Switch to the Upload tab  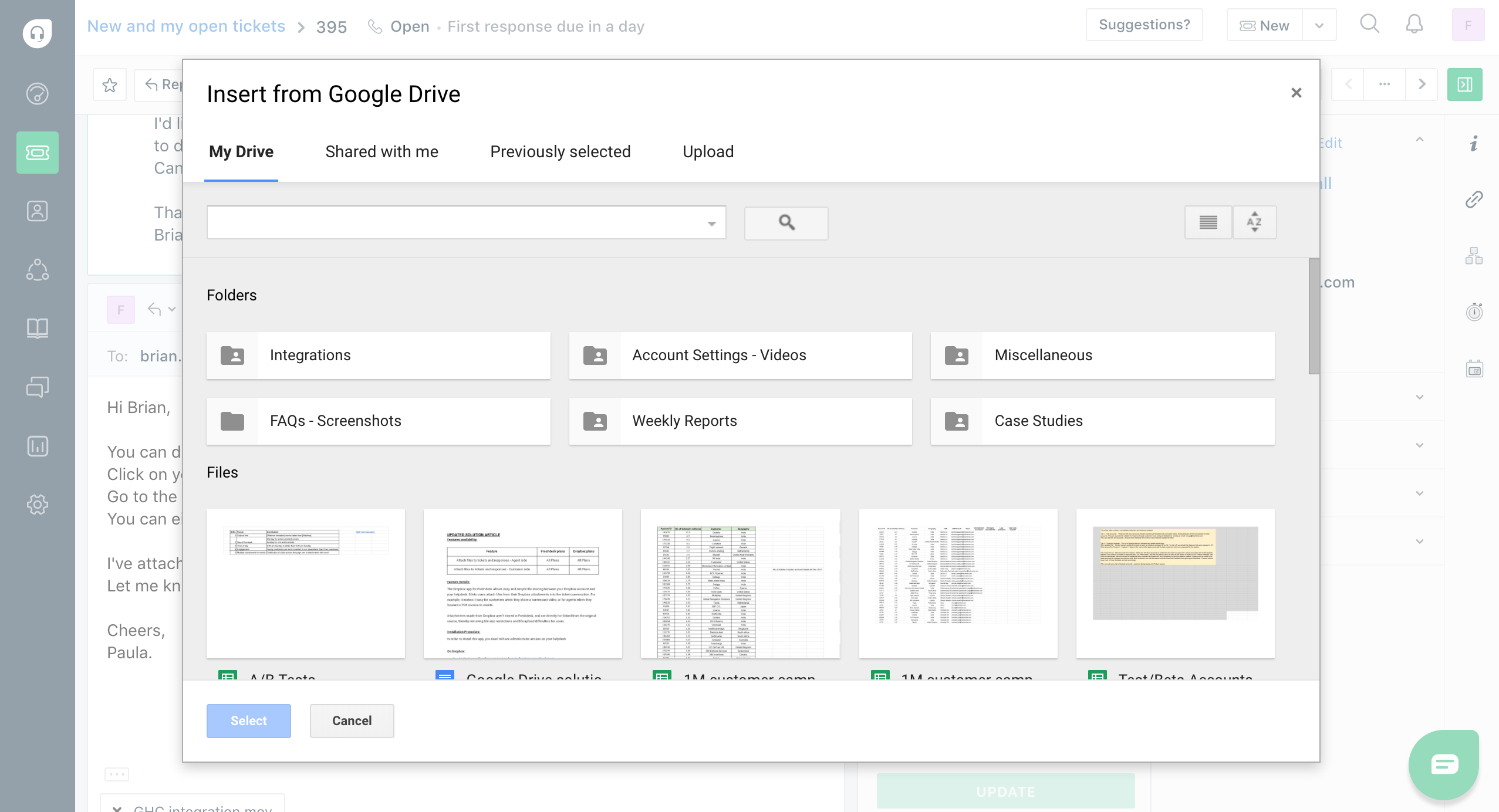pos(707,152)
